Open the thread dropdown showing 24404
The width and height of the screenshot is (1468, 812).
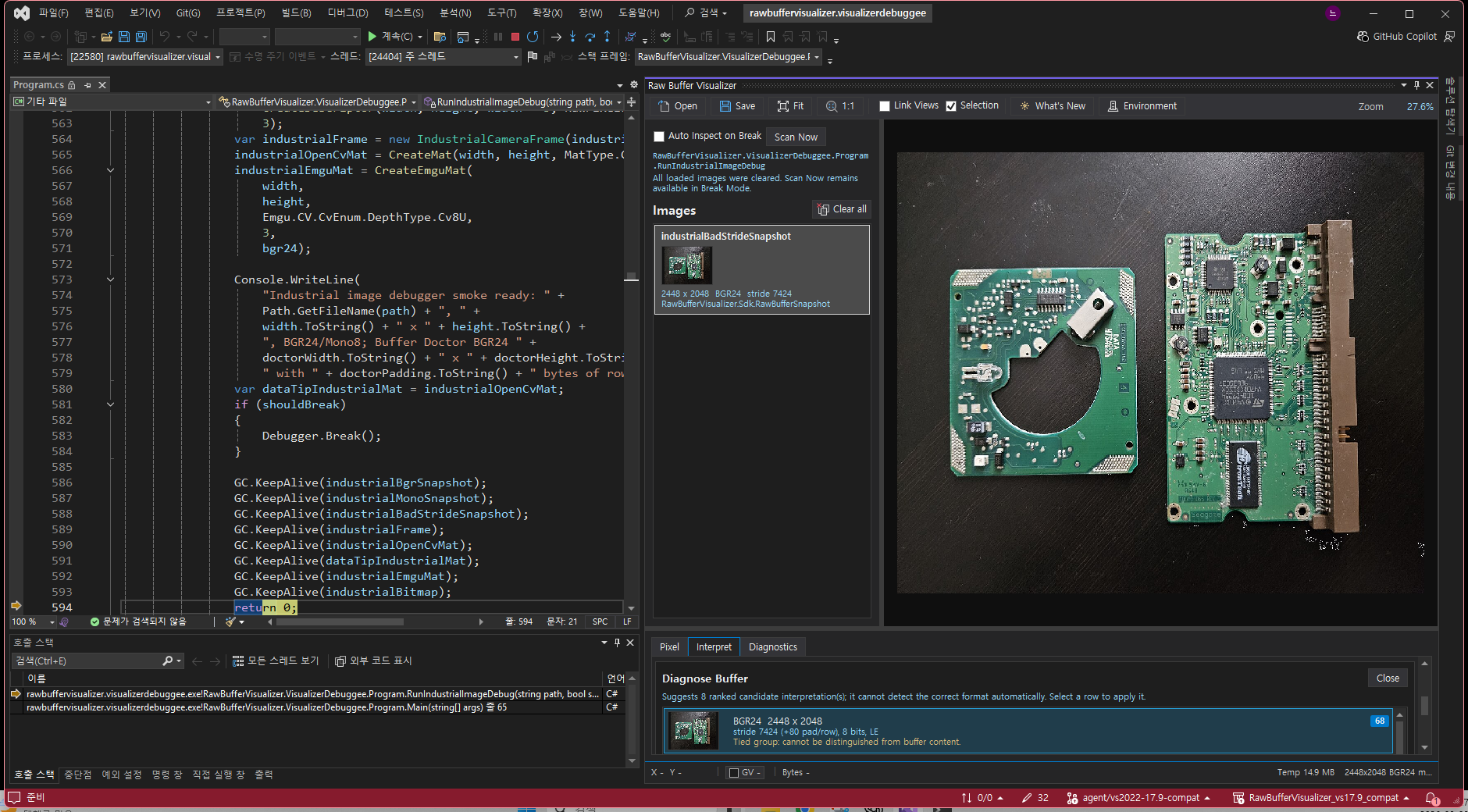click(x=443, y=57)
